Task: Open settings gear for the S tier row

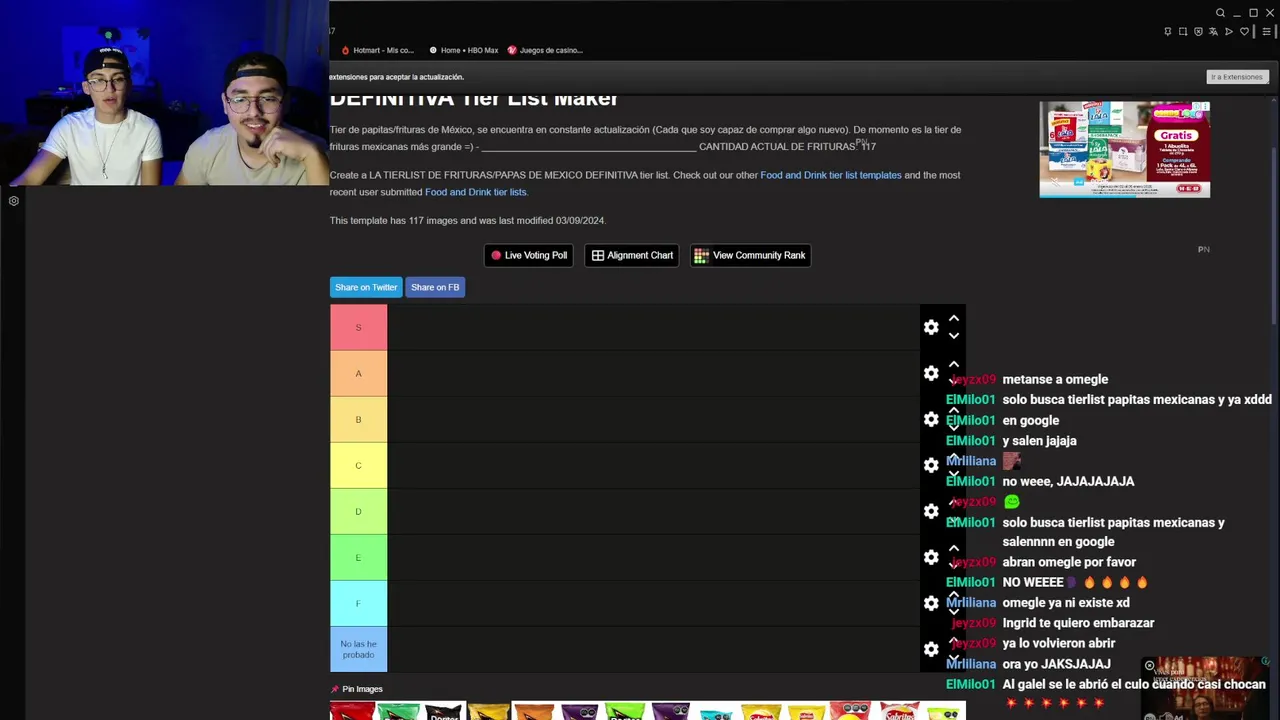Action: [931, 327]
